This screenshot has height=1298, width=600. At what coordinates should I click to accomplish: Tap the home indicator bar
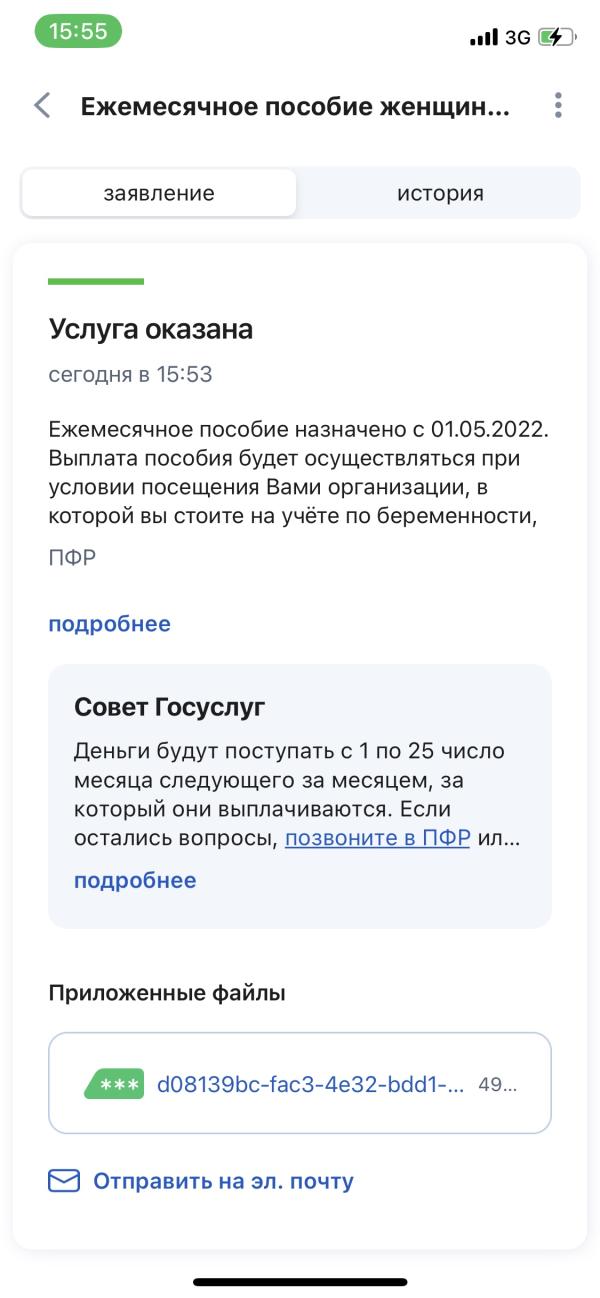point(300,1282)
